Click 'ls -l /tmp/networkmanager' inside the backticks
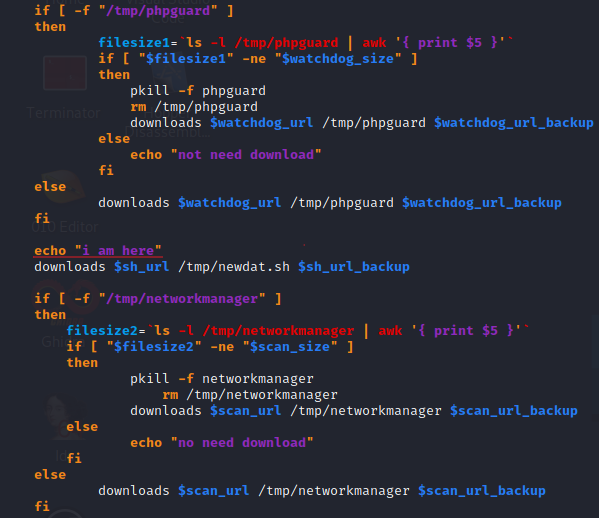Image resolution: width=599 pixels, height=518 pixels. coord(254,331)
